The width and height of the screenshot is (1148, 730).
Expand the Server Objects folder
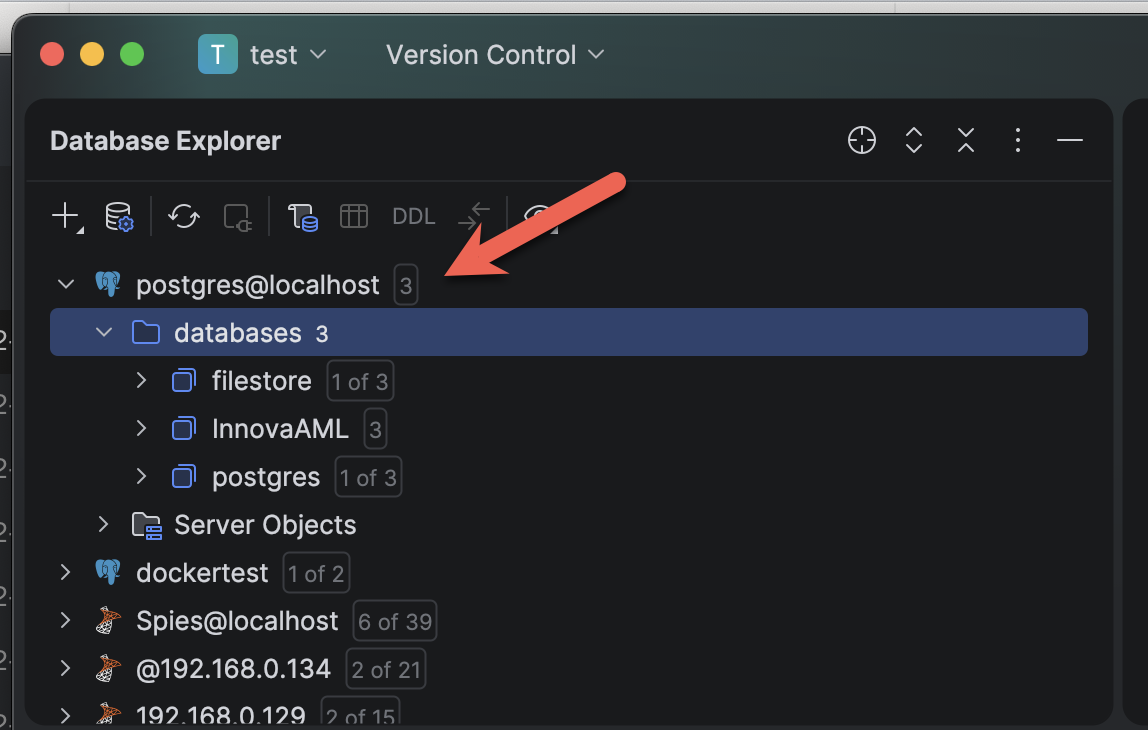103,525
